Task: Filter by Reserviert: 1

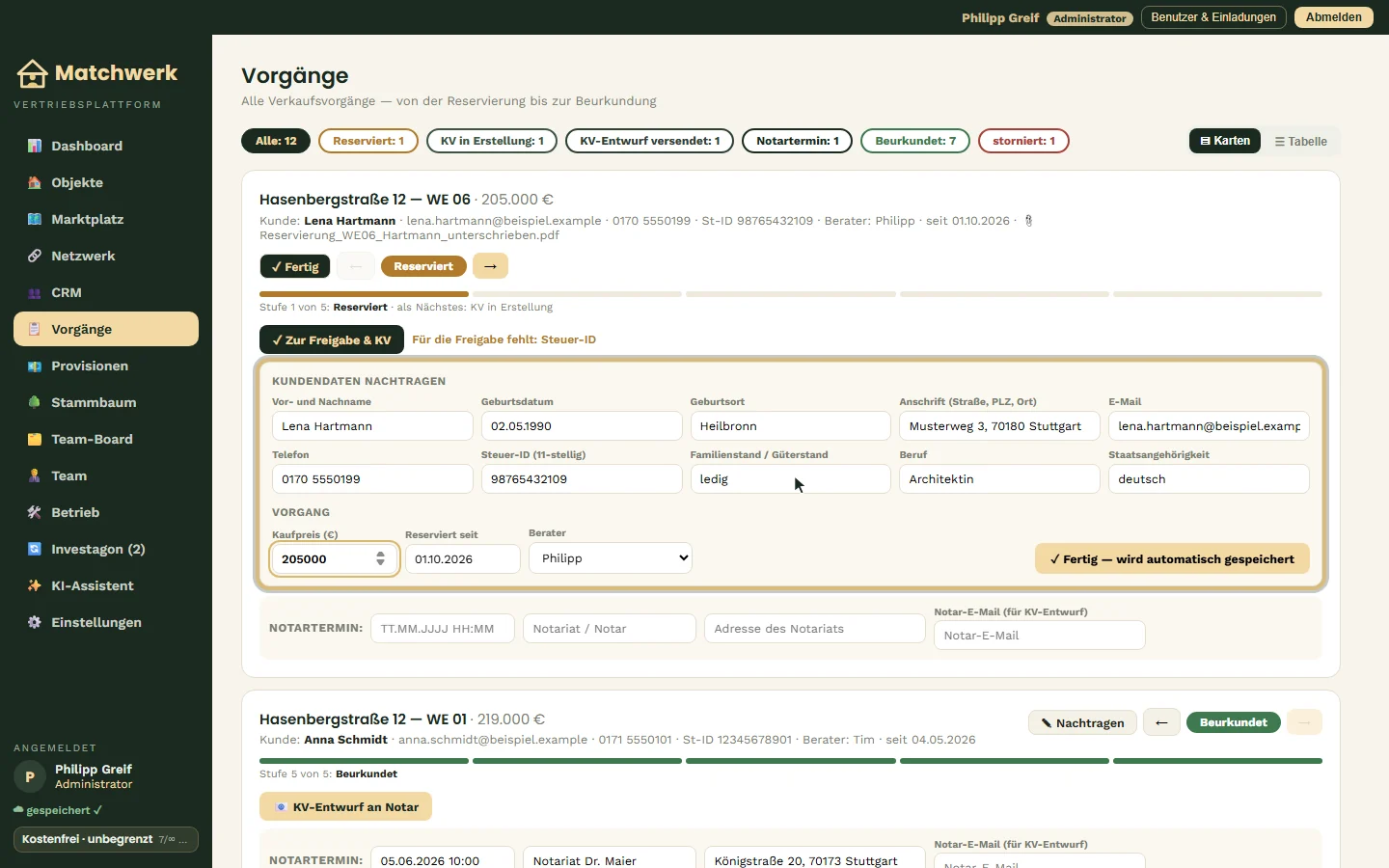Action: click(368, 141)
